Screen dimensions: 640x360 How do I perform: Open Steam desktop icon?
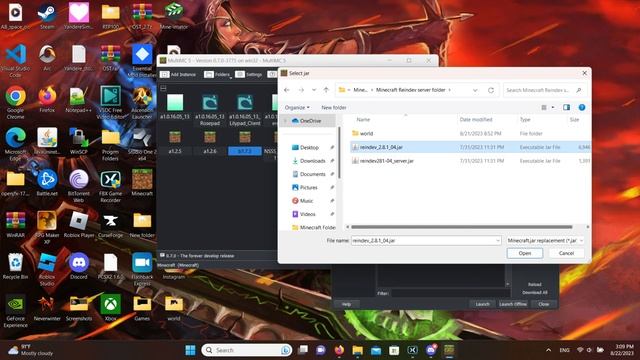47,16
